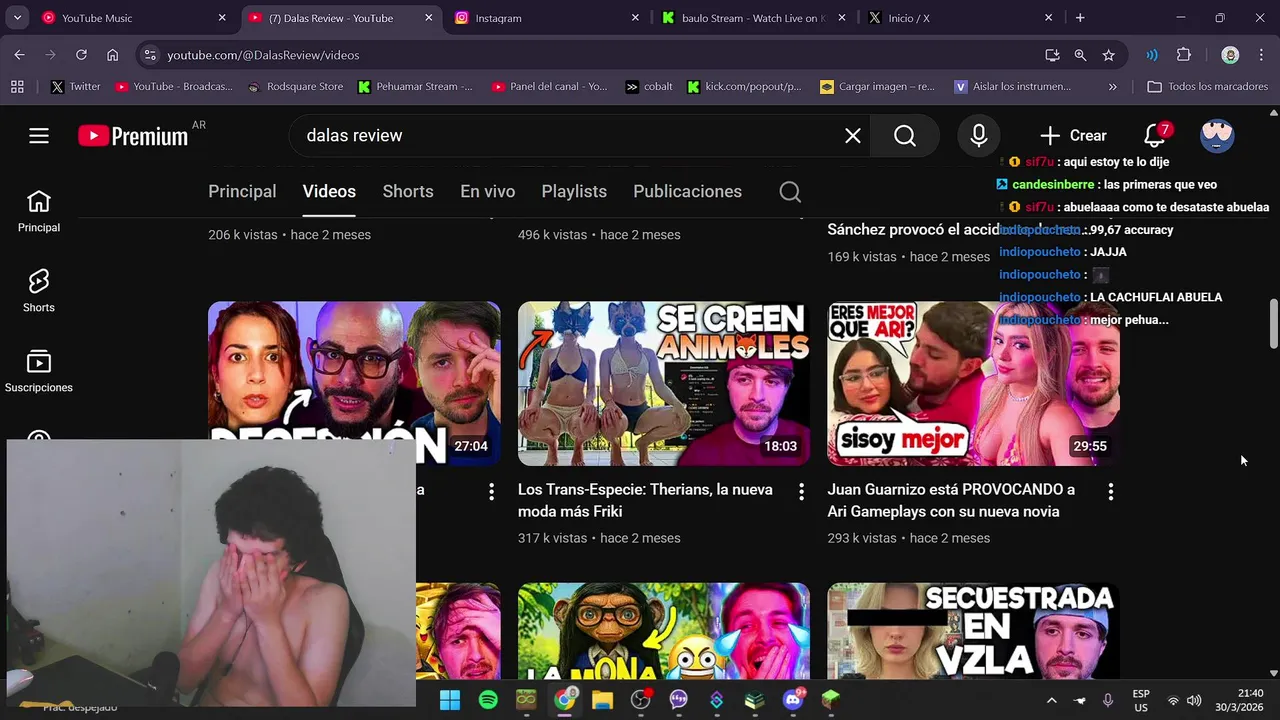
Task: Open the Chrome apps grid in bookmarks bar
Action: coord(17,87)
